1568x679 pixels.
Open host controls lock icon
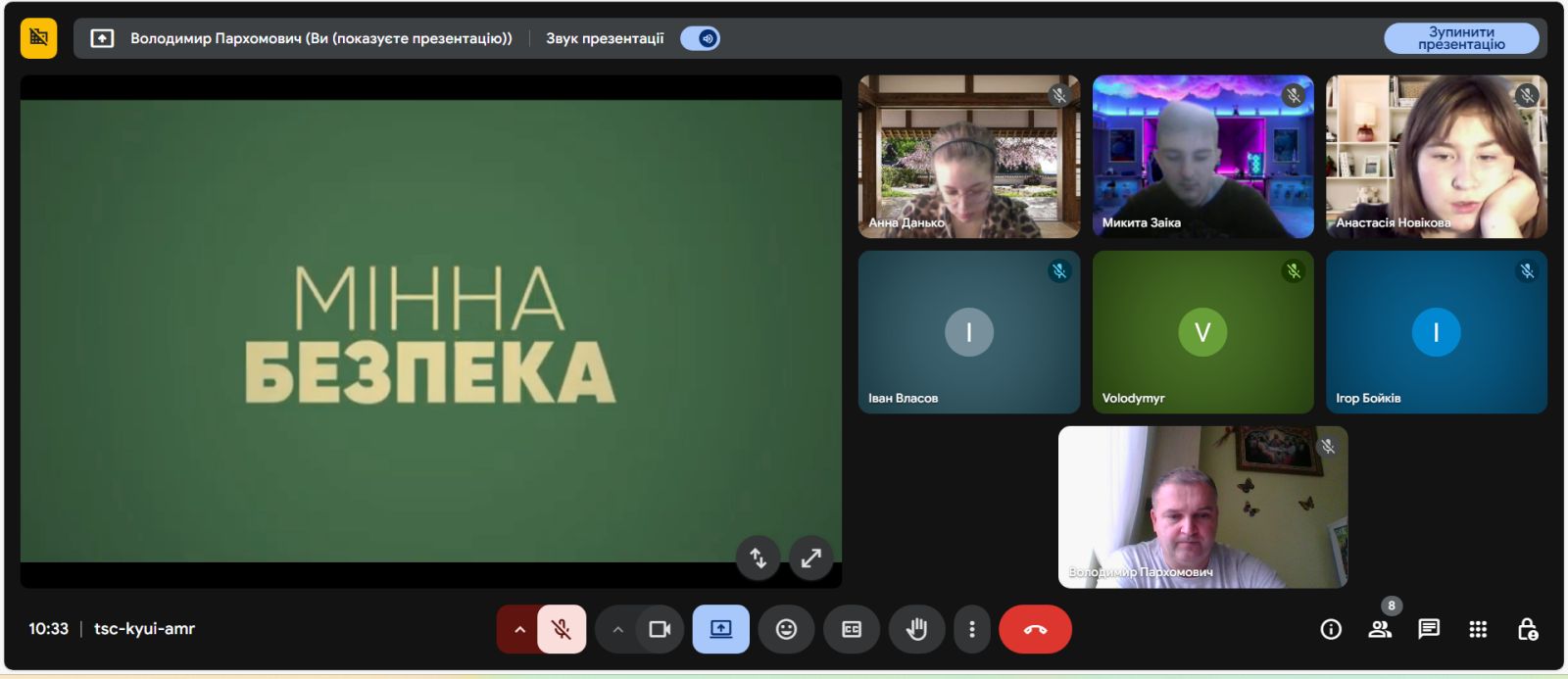(x=1527, y=629)
